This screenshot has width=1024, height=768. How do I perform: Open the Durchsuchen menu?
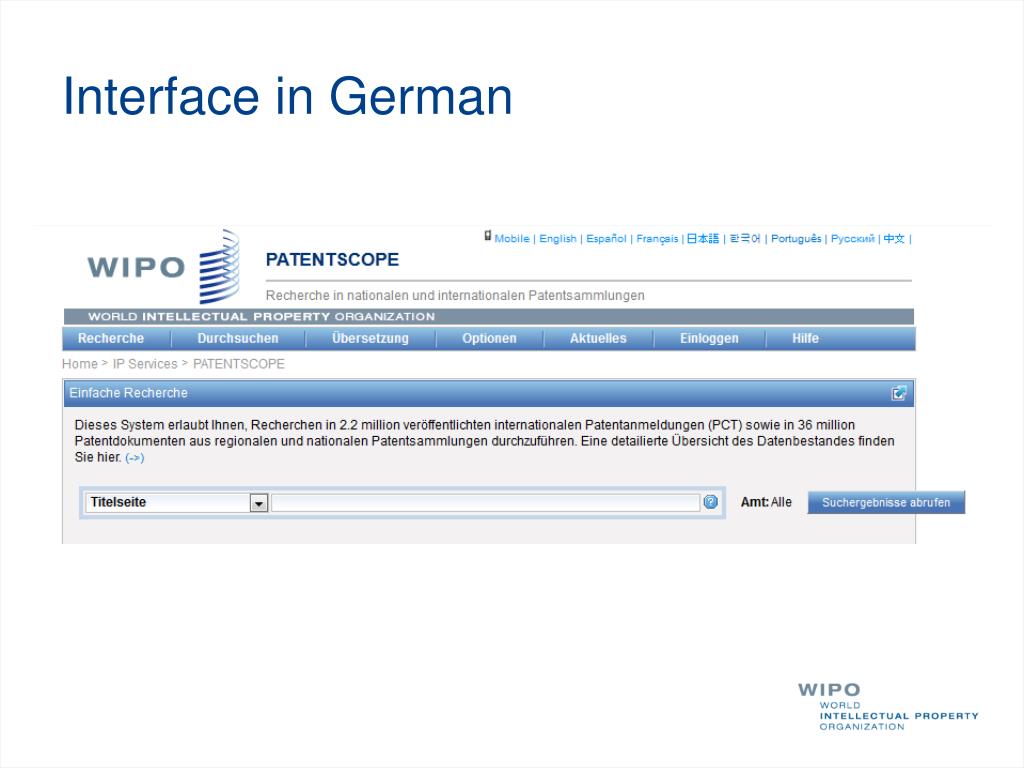click(x=237, y=338)
